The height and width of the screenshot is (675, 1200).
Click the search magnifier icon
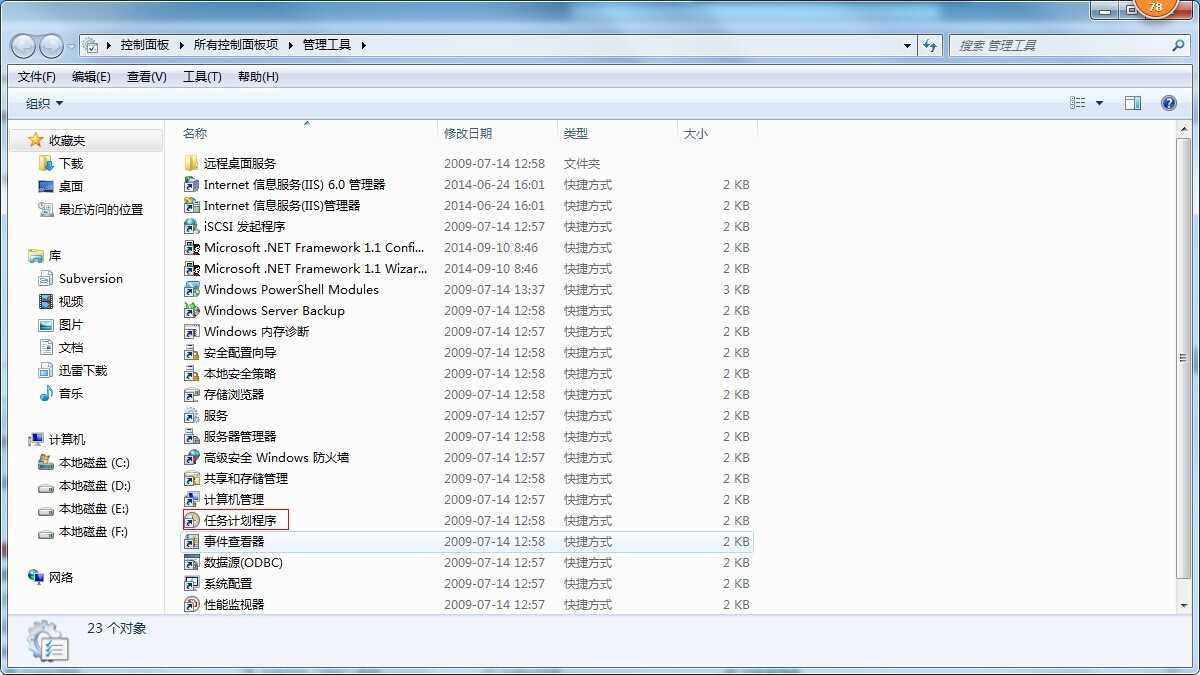coord(1178,45)
